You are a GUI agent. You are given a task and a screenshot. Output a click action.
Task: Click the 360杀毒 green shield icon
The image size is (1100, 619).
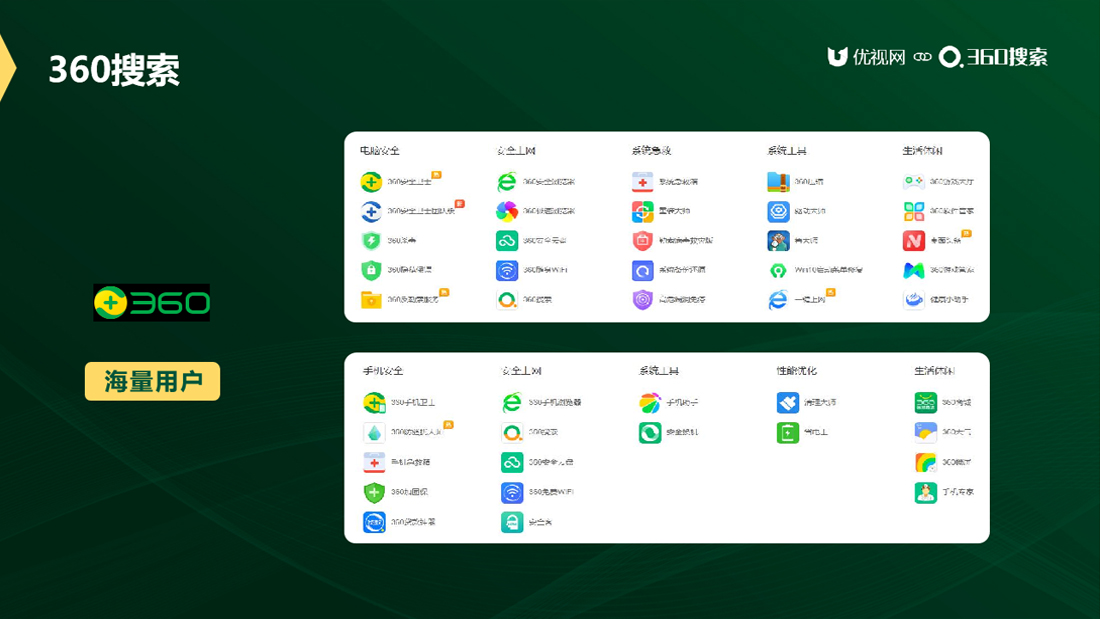[x=371, y=241]
